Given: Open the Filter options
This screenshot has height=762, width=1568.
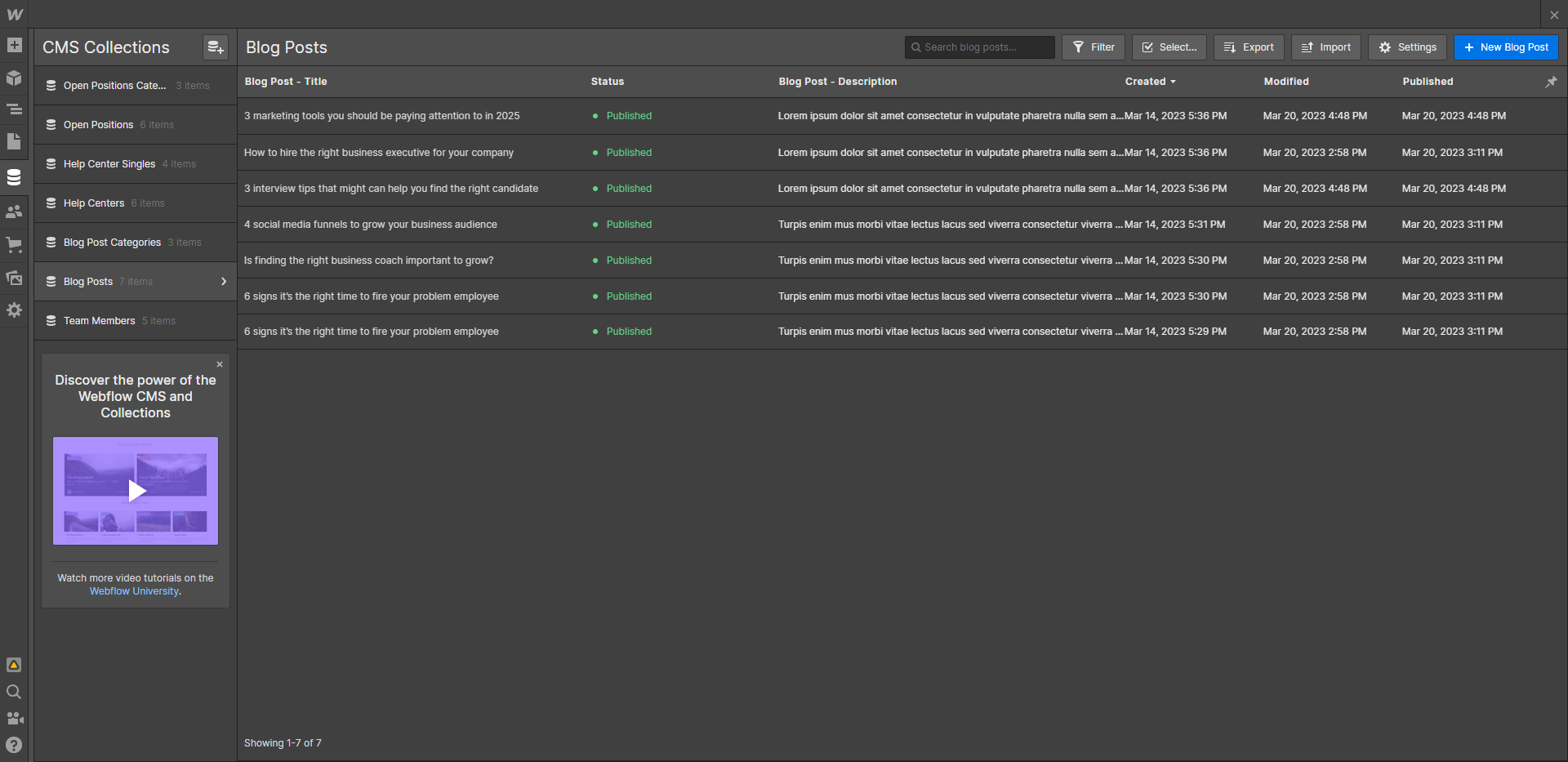Looking at the screenshot, I should (x=1093, y=47).
